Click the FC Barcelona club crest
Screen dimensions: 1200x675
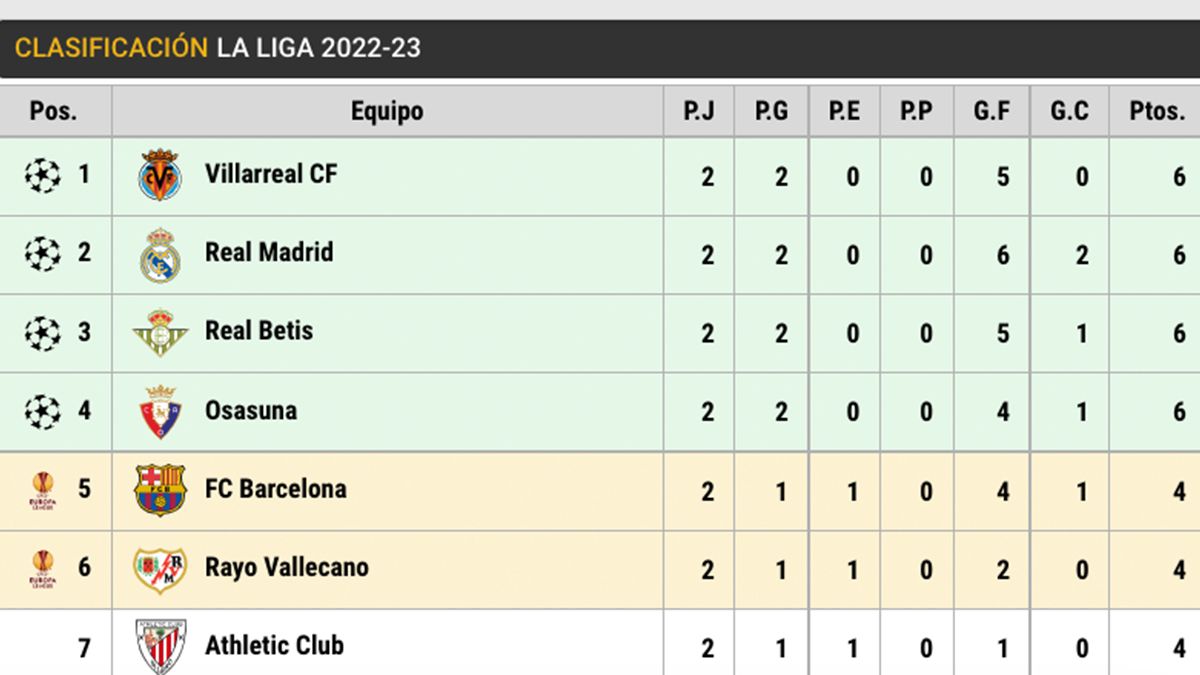(x=160, y=489)
